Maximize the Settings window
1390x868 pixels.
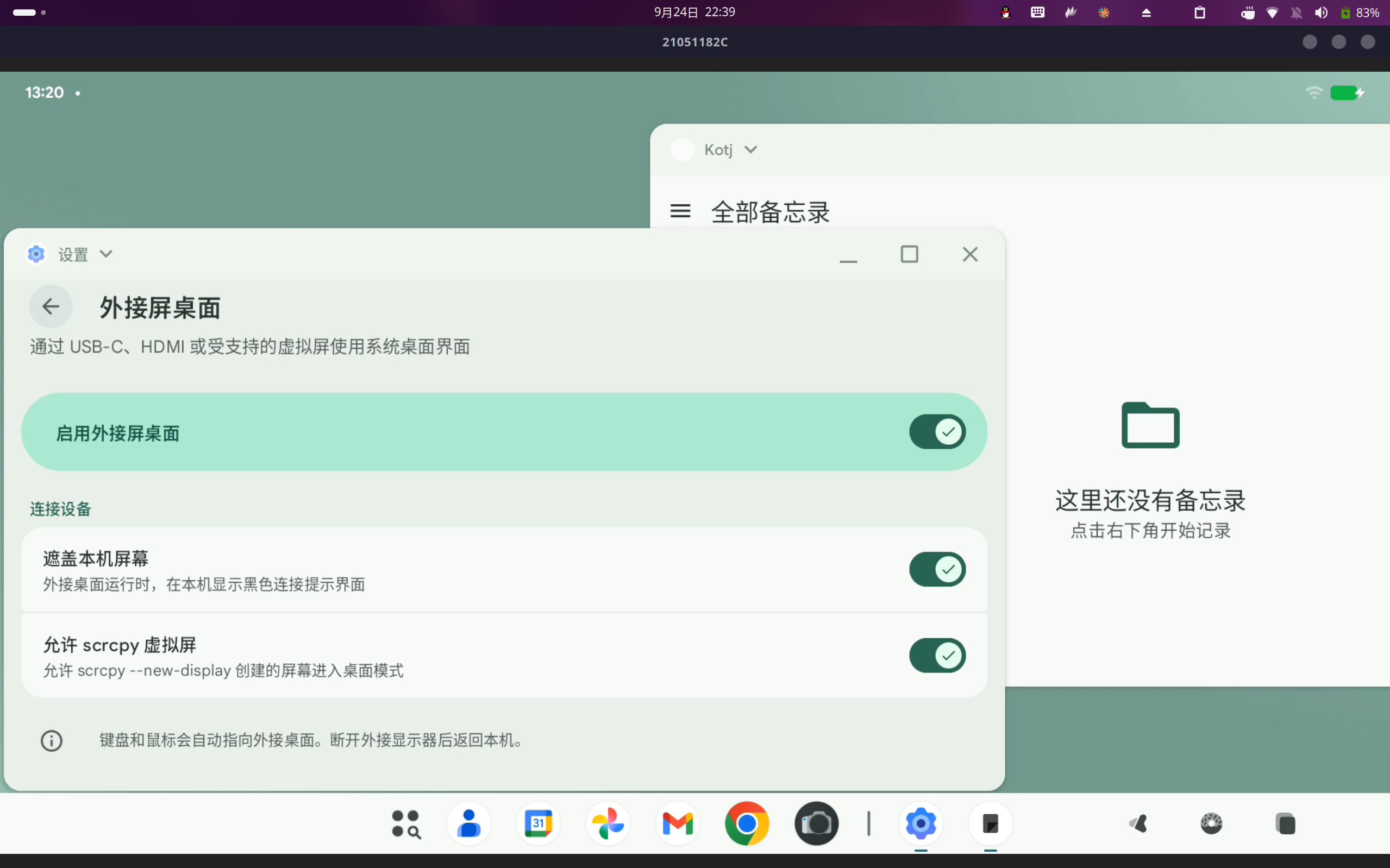(910, 254)
